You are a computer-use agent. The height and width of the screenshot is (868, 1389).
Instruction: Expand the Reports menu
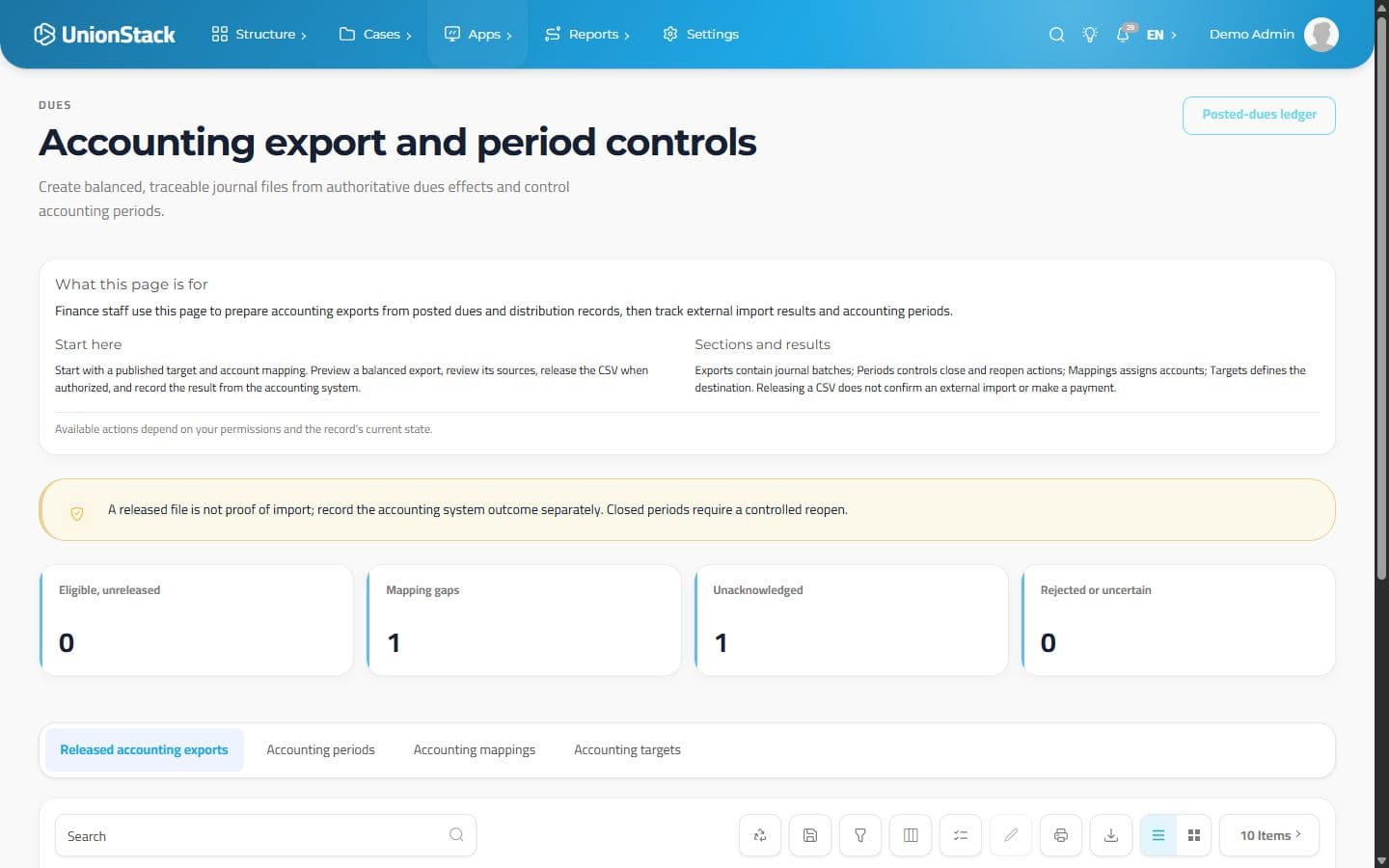[x=587, y=35]
